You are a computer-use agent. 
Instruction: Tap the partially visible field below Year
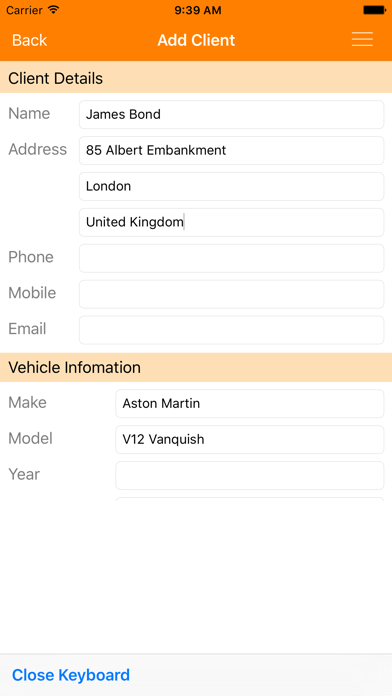coord(249,499)
